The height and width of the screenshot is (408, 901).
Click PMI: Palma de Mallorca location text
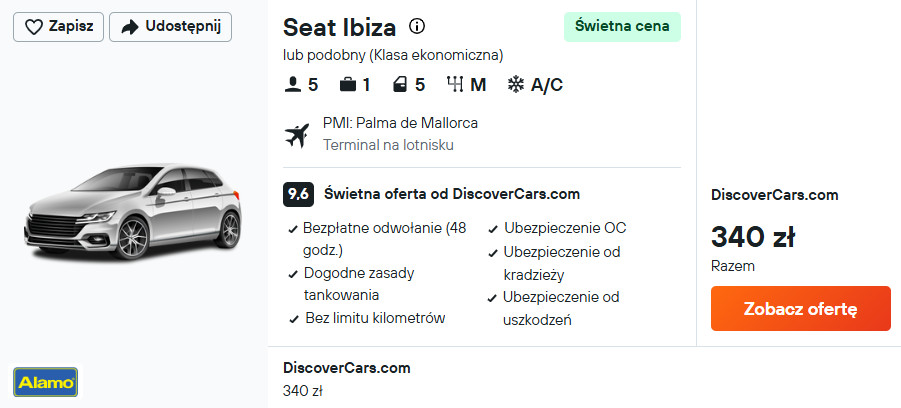click(x=400, y=123)
